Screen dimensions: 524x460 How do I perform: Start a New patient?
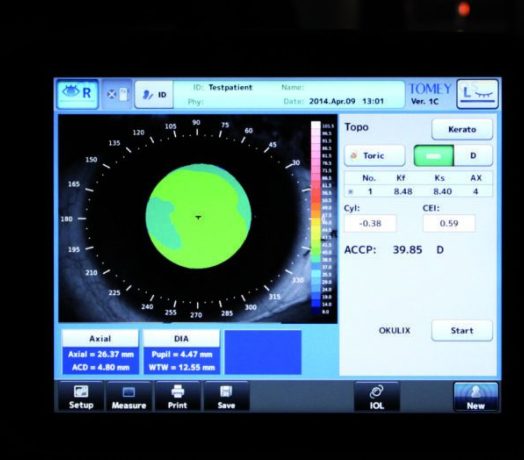[476, 397]
